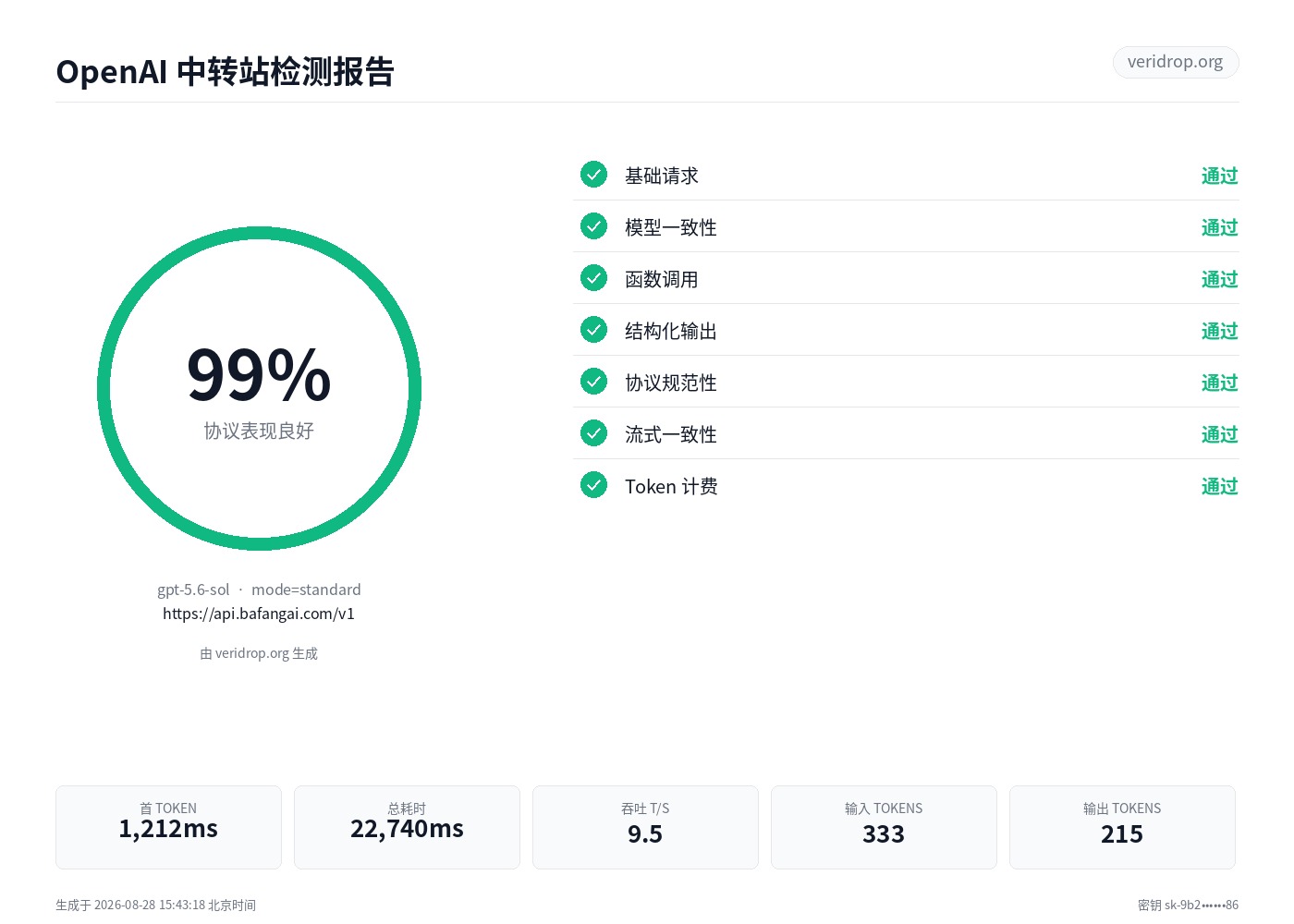Select the check icon for 函数调用
Image resolution: width=1294 pixels, height=924 pixels.
[x=593, y=277]
